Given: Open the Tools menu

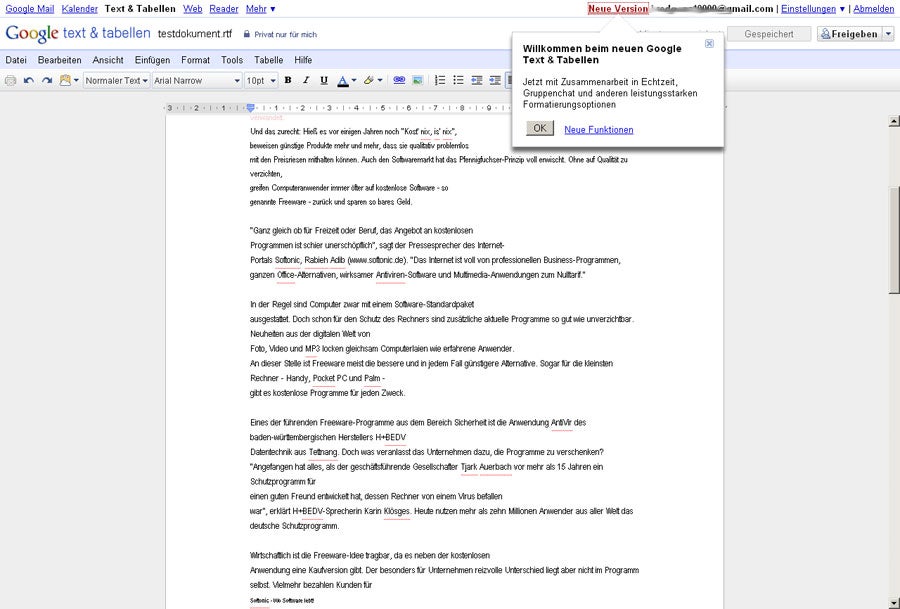Looking at the screenshot, I should pos(232,60).
